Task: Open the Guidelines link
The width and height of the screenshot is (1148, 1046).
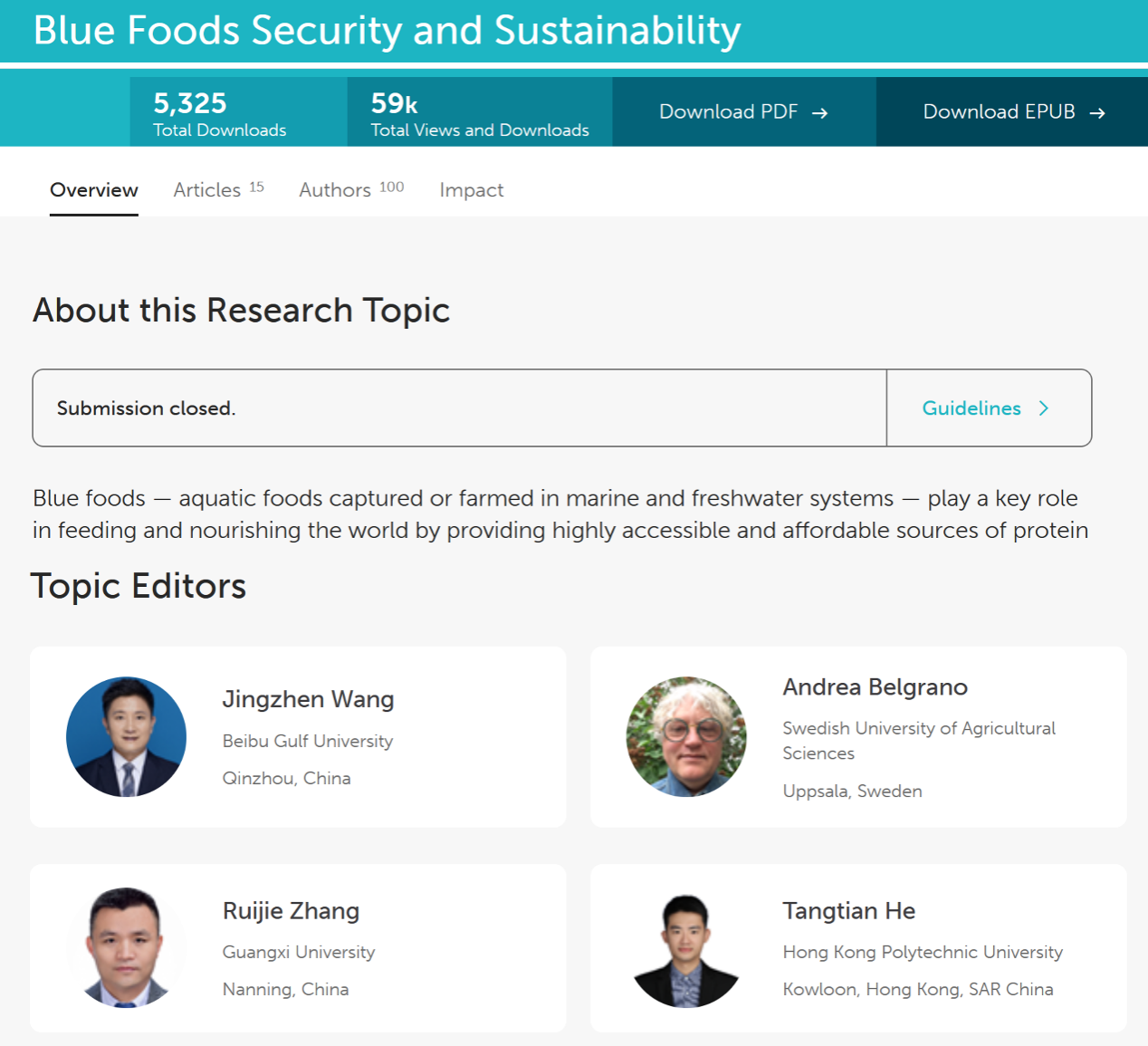Action: coord(971,408)
